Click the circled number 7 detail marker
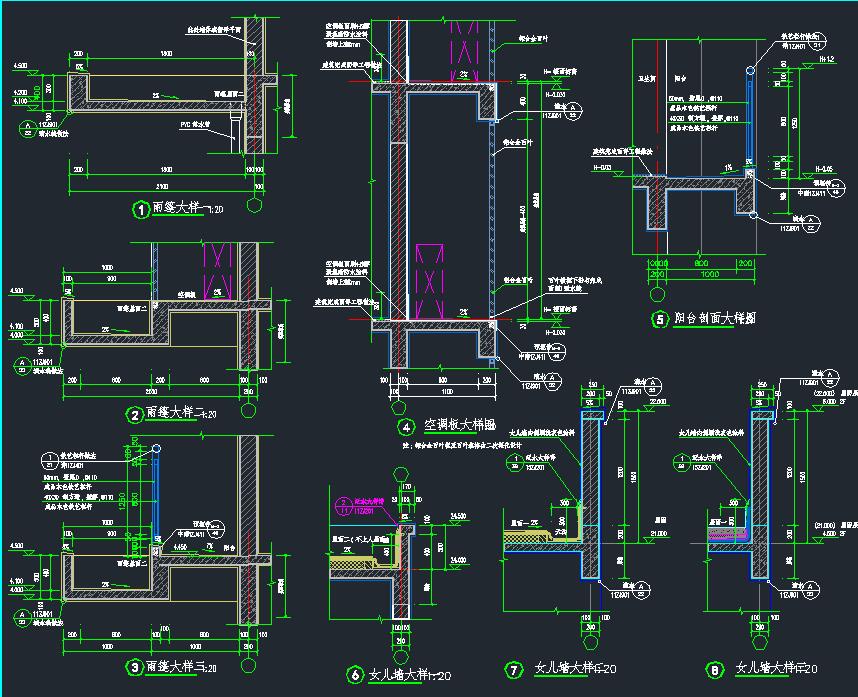Viewport: 858px width, 697px height. coord(513,670)
